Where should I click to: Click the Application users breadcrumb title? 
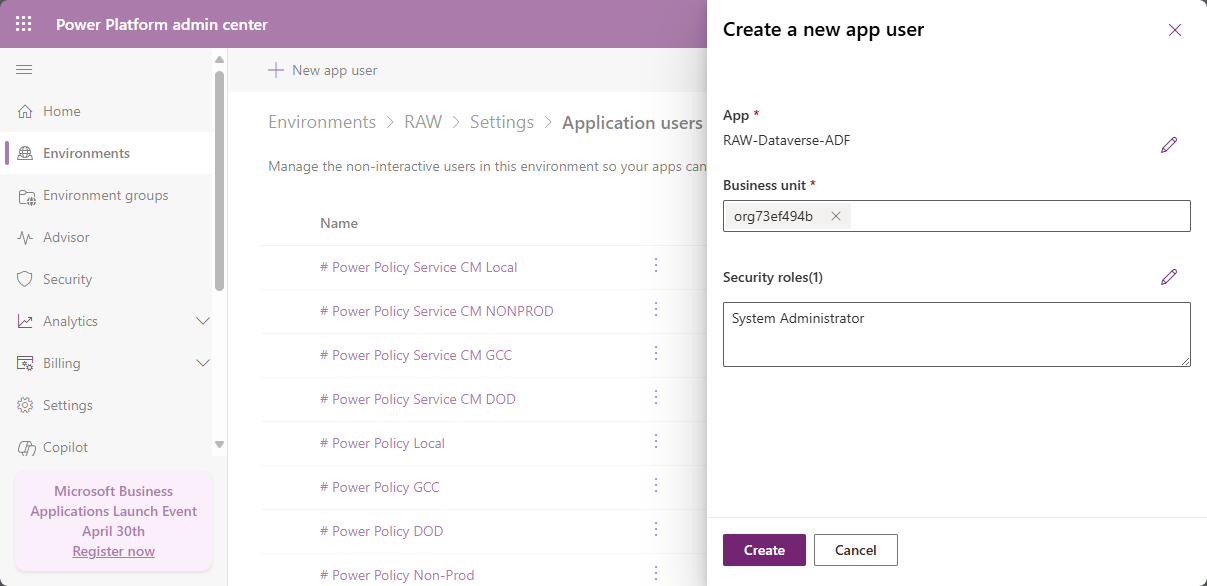633,122
